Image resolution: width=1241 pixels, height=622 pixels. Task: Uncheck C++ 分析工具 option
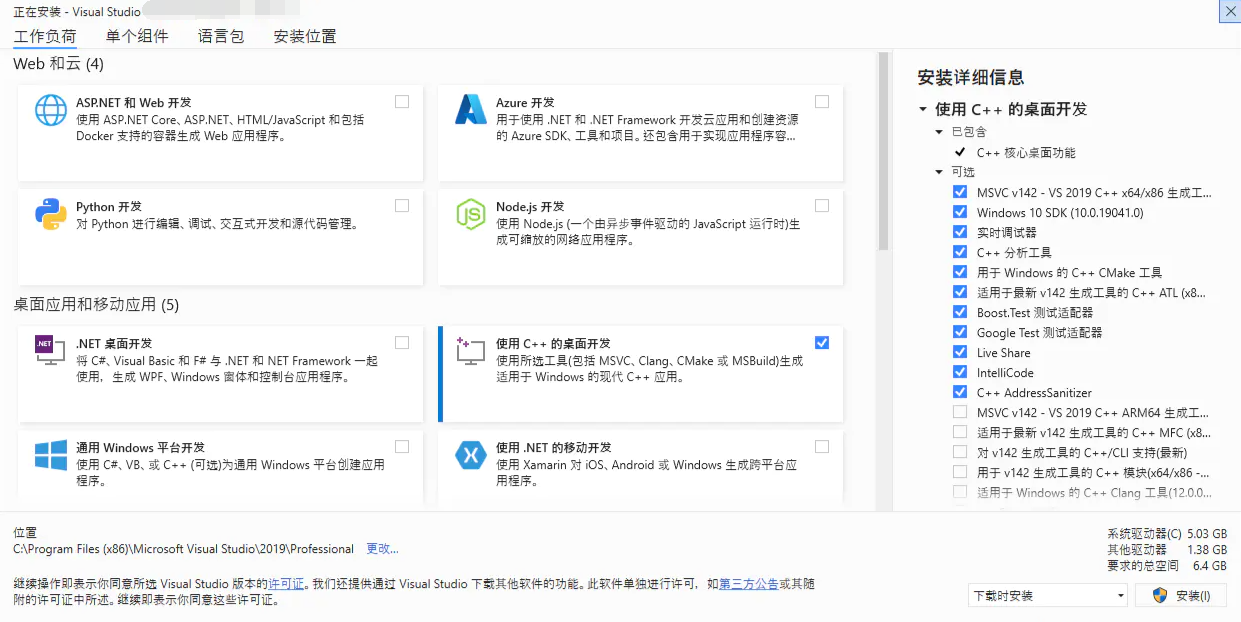pyautogui.click(x=960, y=252)
